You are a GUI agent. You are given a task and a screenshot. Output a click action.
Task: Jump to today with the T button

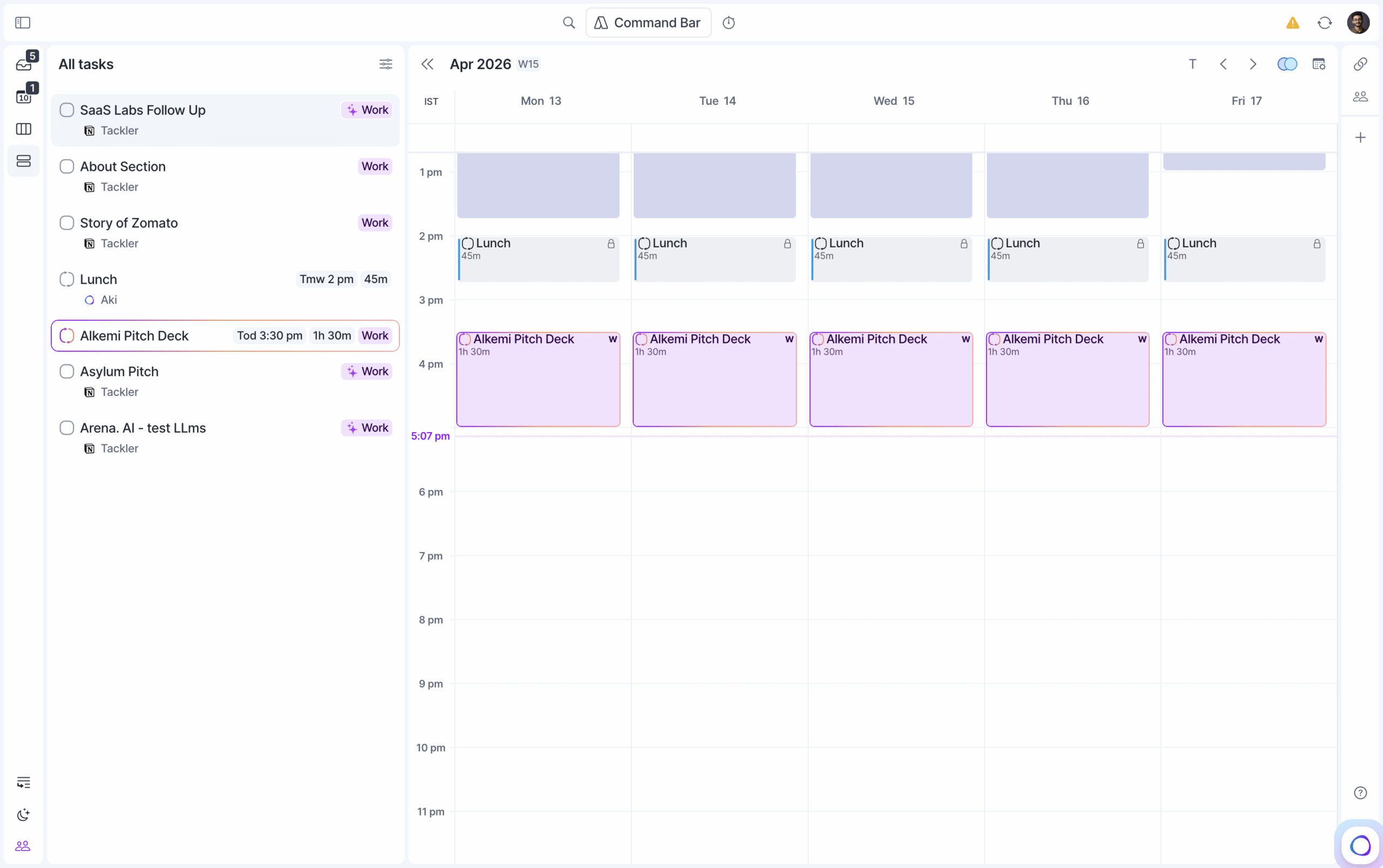pyautogui.click(x=1192, y=64)
